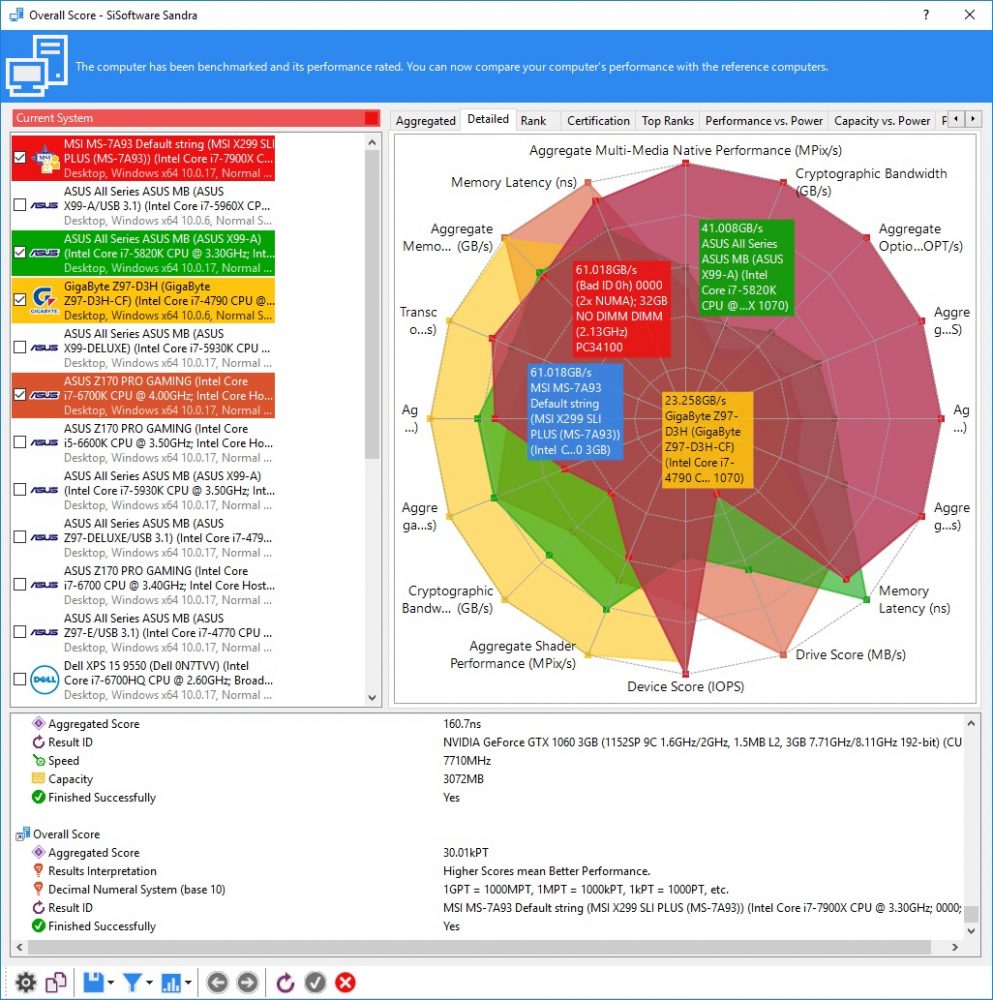Image resolution: width=993 pixels, height=1000 pixels.
Task: Click the Dell logo icon of XPS 15 entry
Action: (45, 680)
